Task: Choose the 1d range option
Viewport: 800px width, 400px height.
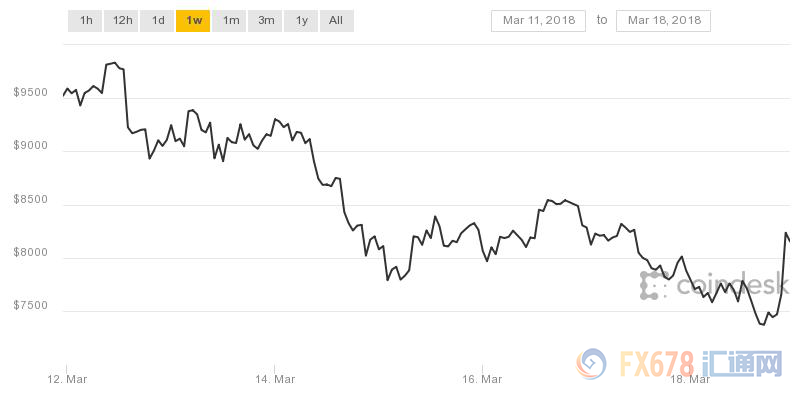Action: [x=158, y=20]
